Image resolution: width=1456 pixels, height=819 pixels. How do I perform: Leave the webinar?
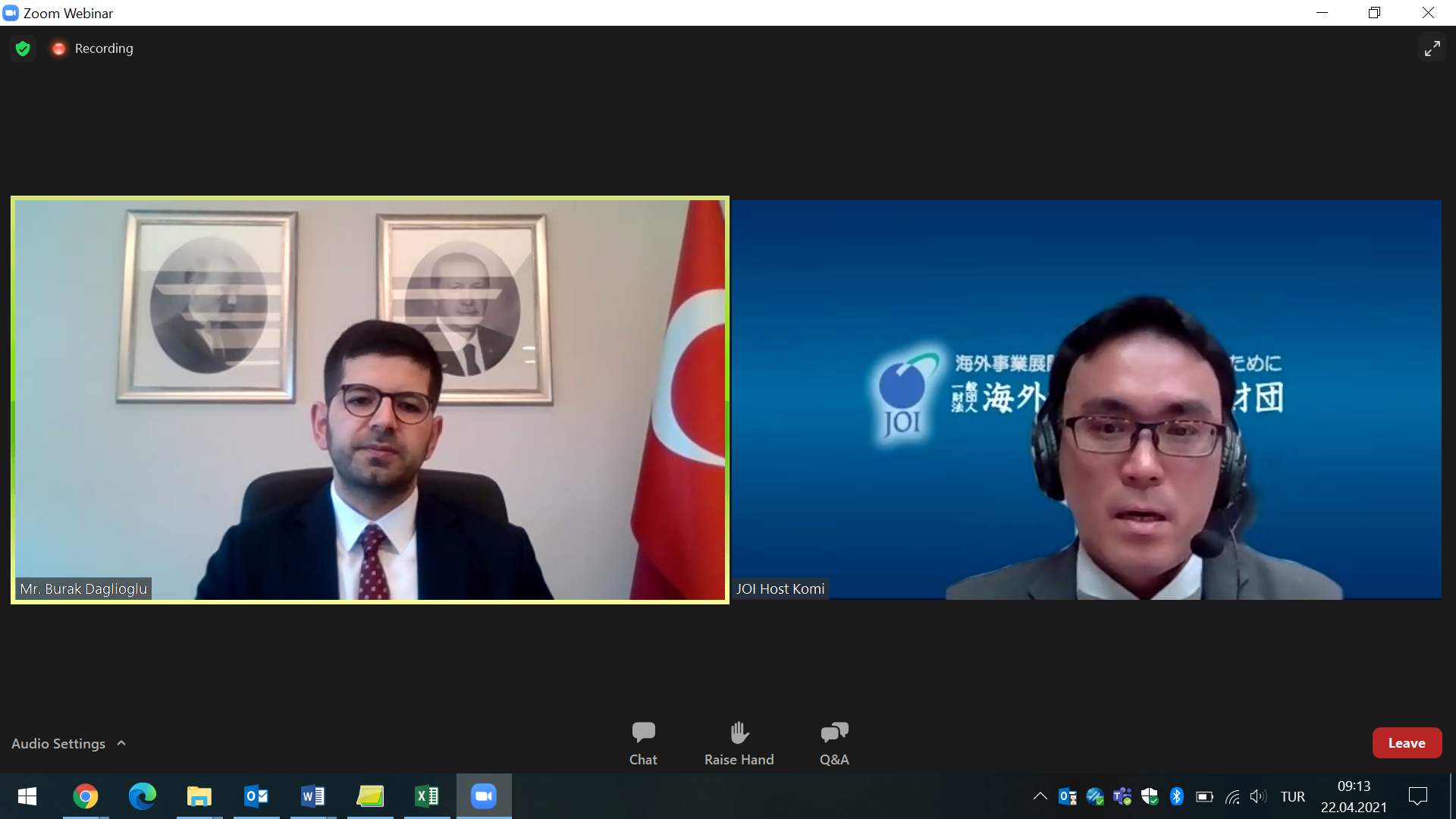[x=1407, y=743]
